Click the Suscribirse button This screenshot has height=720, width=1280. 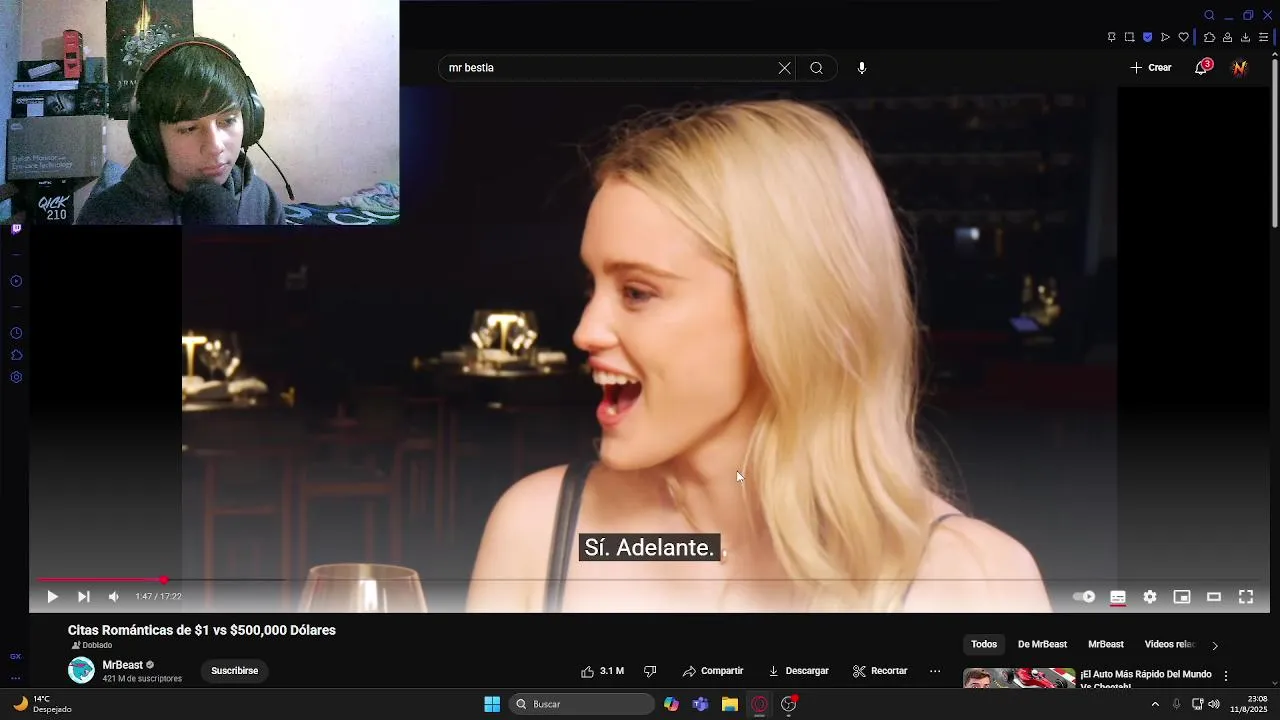[235, 671]
